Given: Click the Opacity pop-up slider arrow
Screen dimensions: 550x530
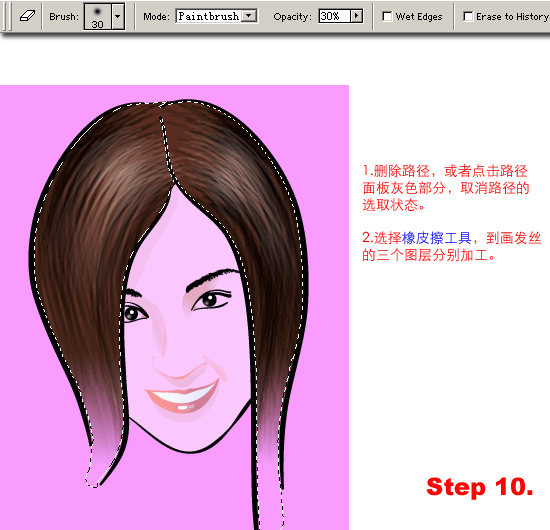Looking at the screenshot, I should 357,16.
